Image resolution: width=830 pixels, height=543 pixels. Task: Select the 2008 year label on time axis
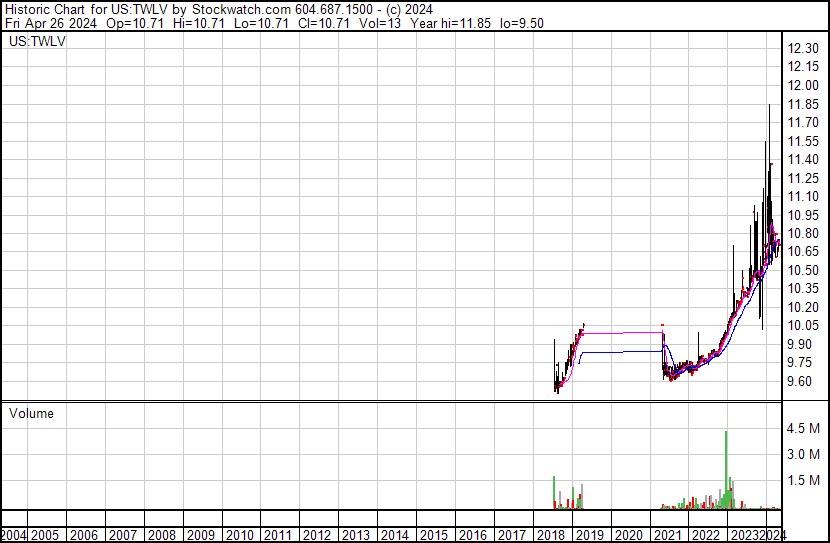[x=161, y=536]
